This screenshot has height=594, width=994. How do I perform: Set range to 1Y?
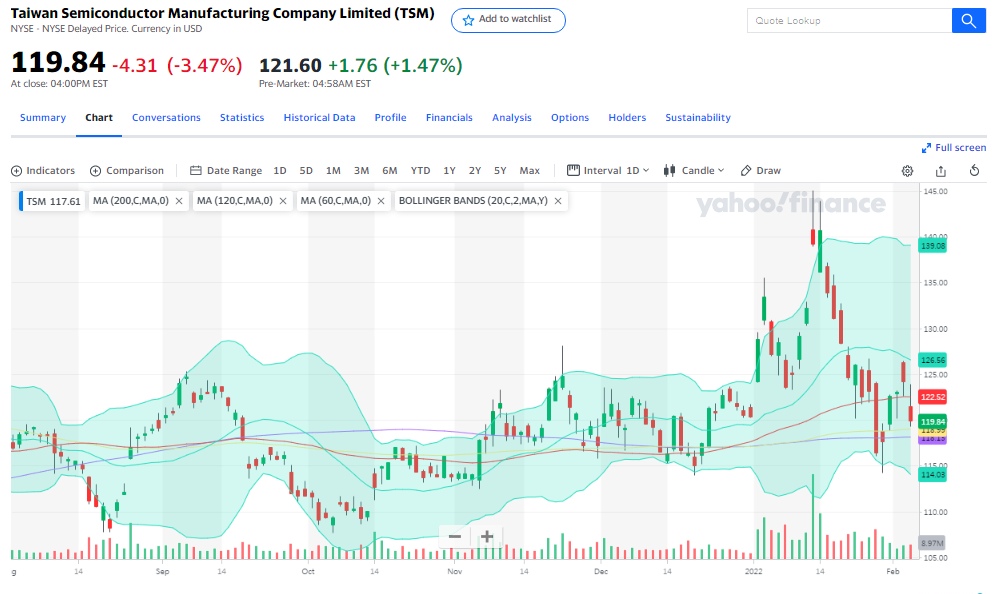449,171
